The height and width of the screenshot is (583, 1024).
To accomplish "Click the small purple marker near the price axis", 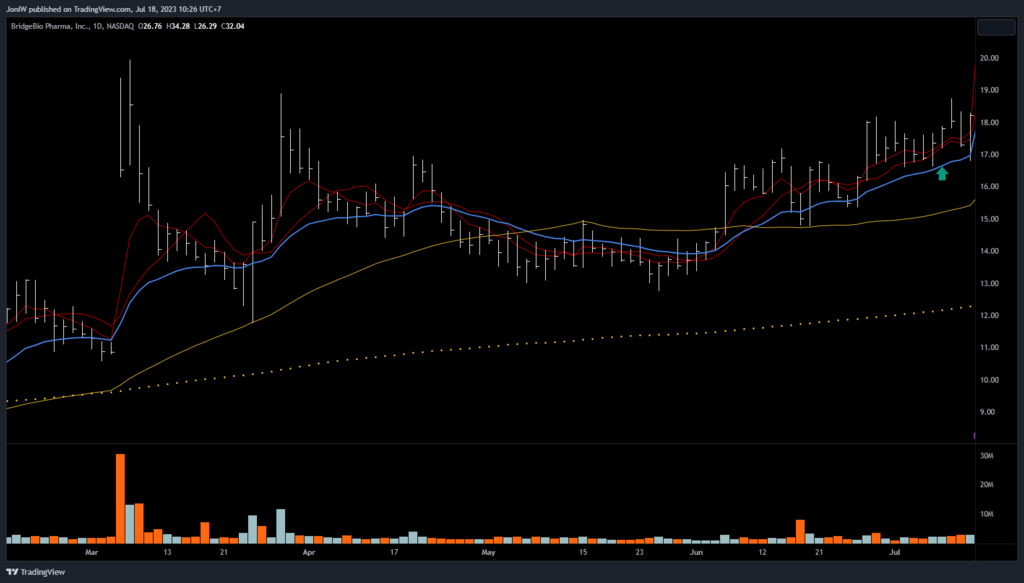I will pyautogui.click(x=974, y=435).
